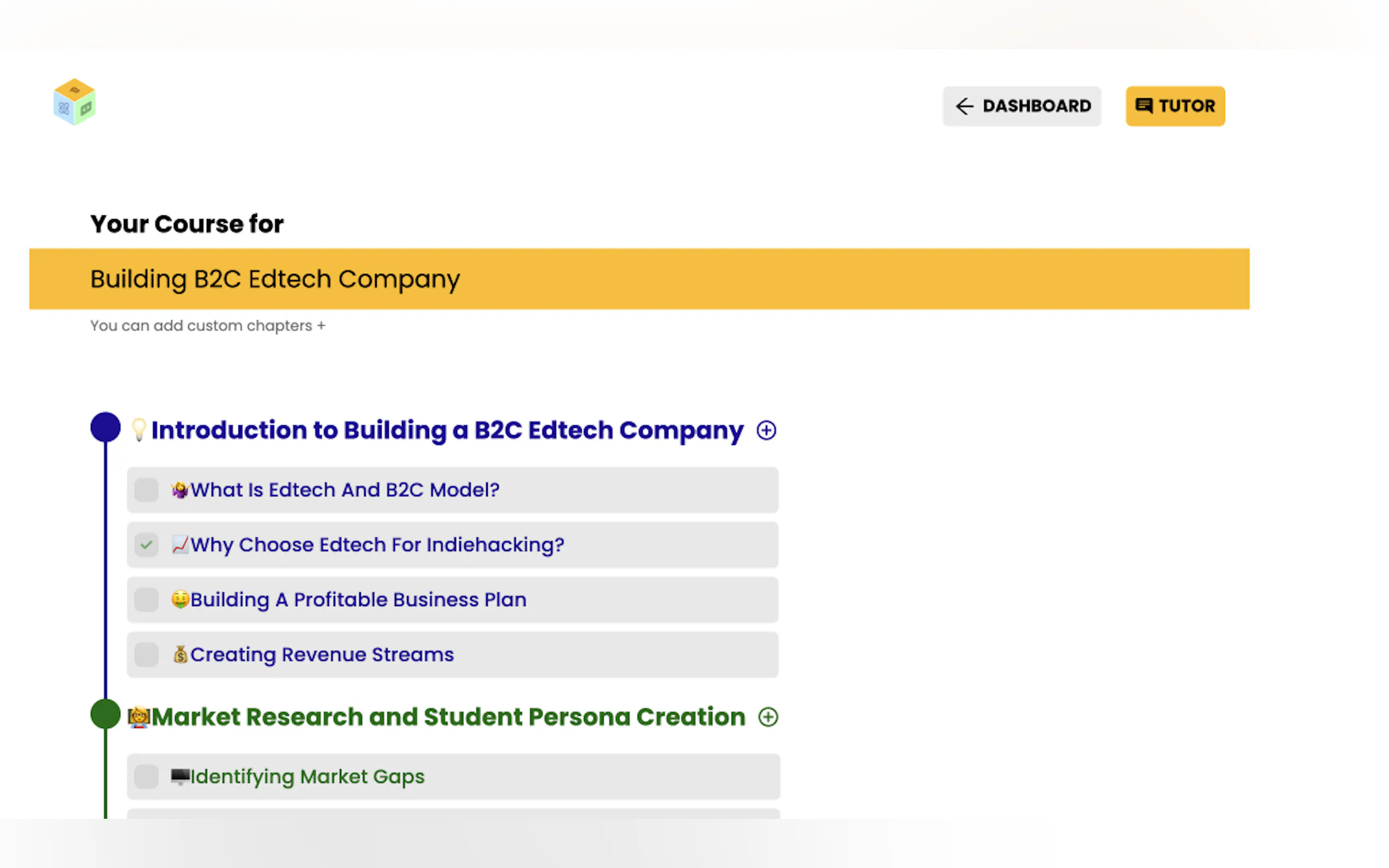Uncheck the Why Choose Edtech lesson checkbox
This screenshot has height=868, width=1389.
pos(147,544)
